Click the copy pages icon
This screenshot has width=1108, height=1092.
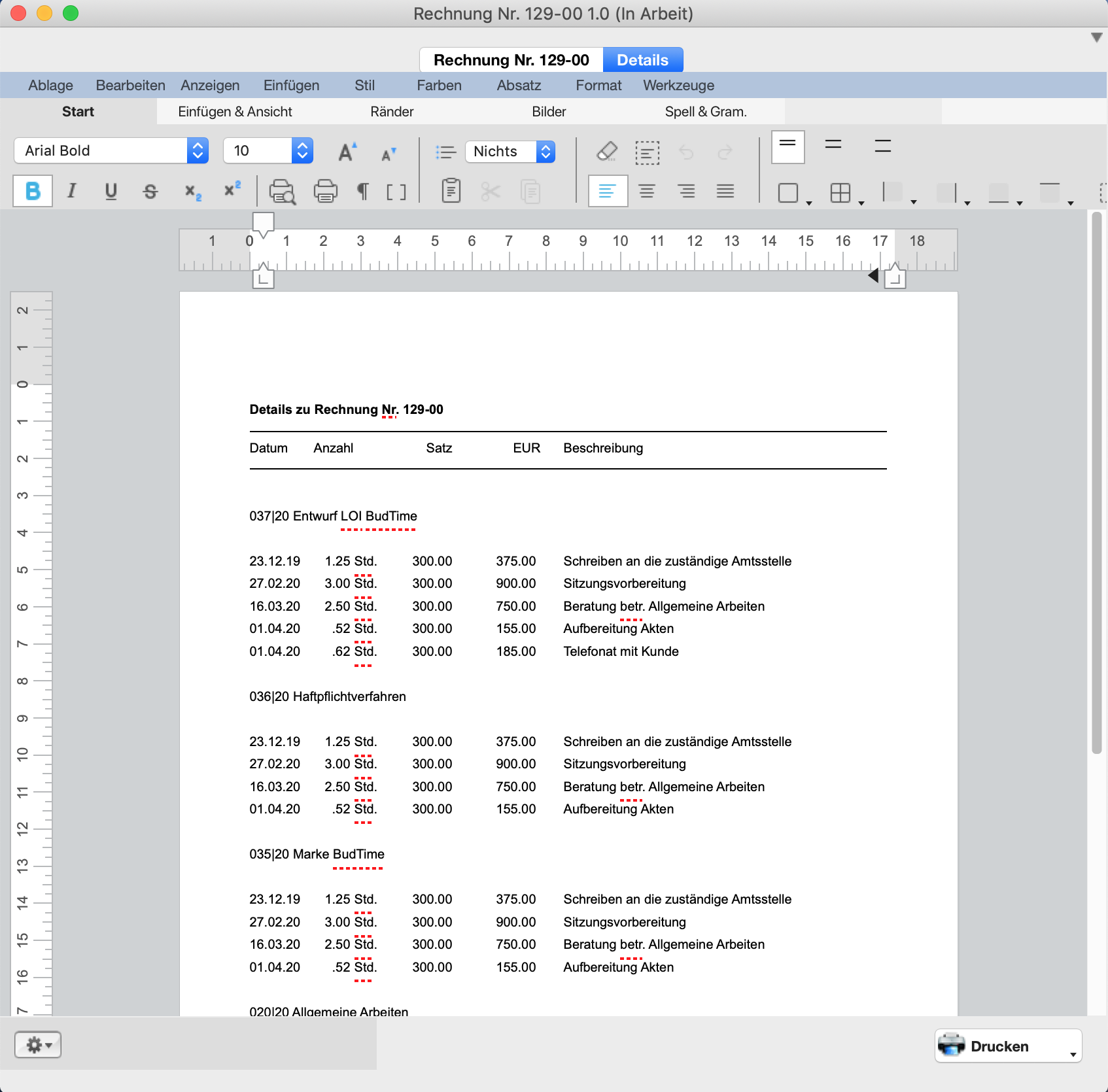pyautogui.click(x=530, y=192)
